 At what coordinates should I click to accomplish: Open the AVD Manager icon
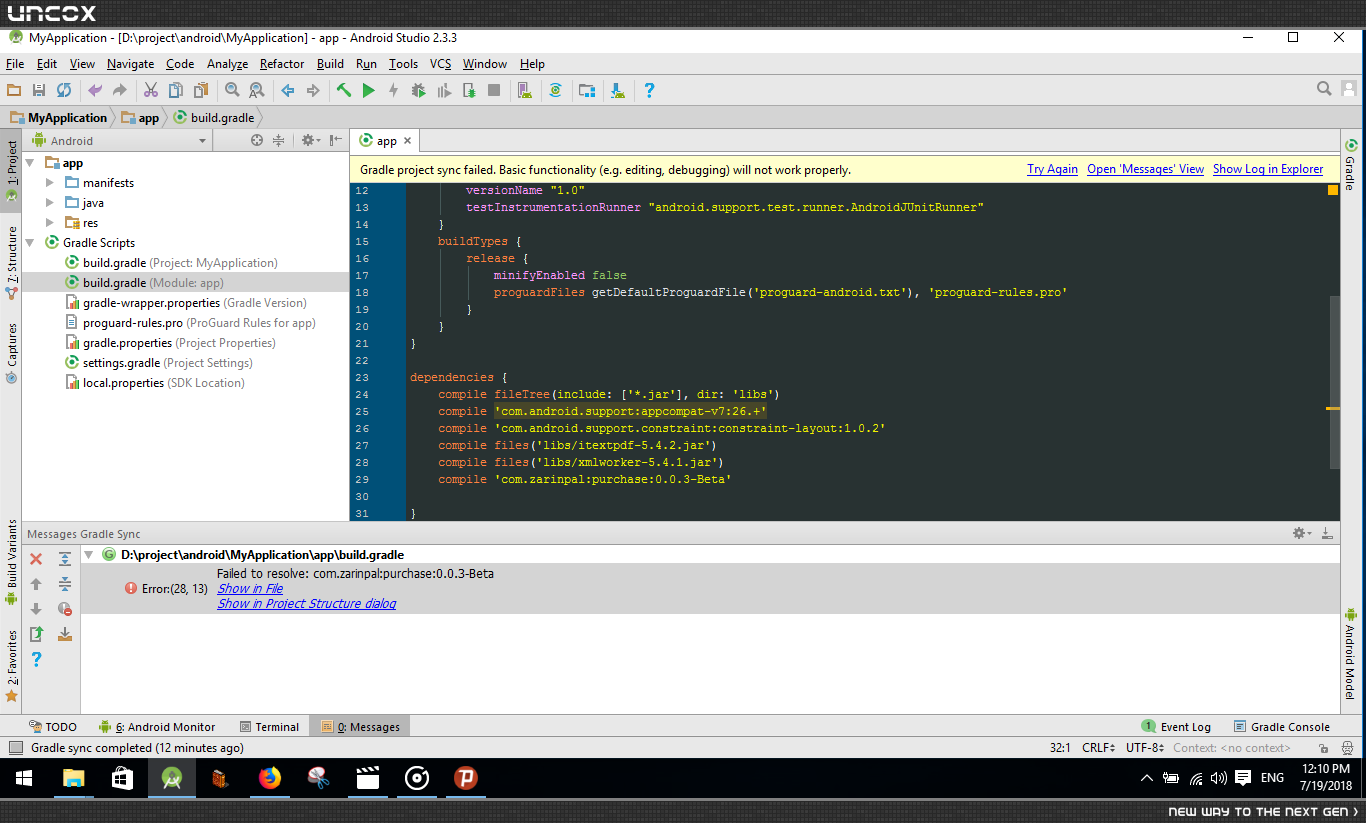click(525, 90)
